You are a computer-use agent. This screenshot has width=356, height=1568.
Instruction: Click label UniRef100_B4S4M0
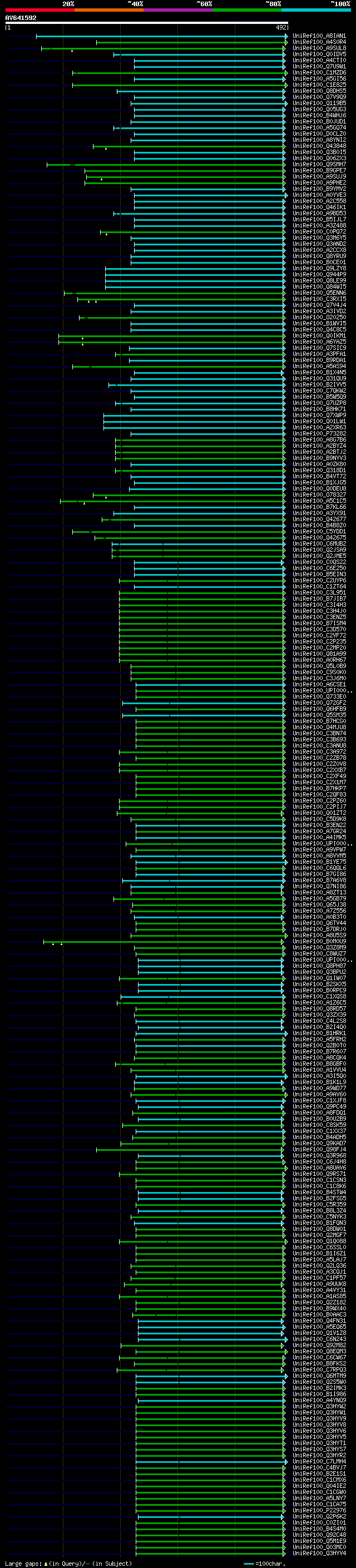coord(319,1529)
